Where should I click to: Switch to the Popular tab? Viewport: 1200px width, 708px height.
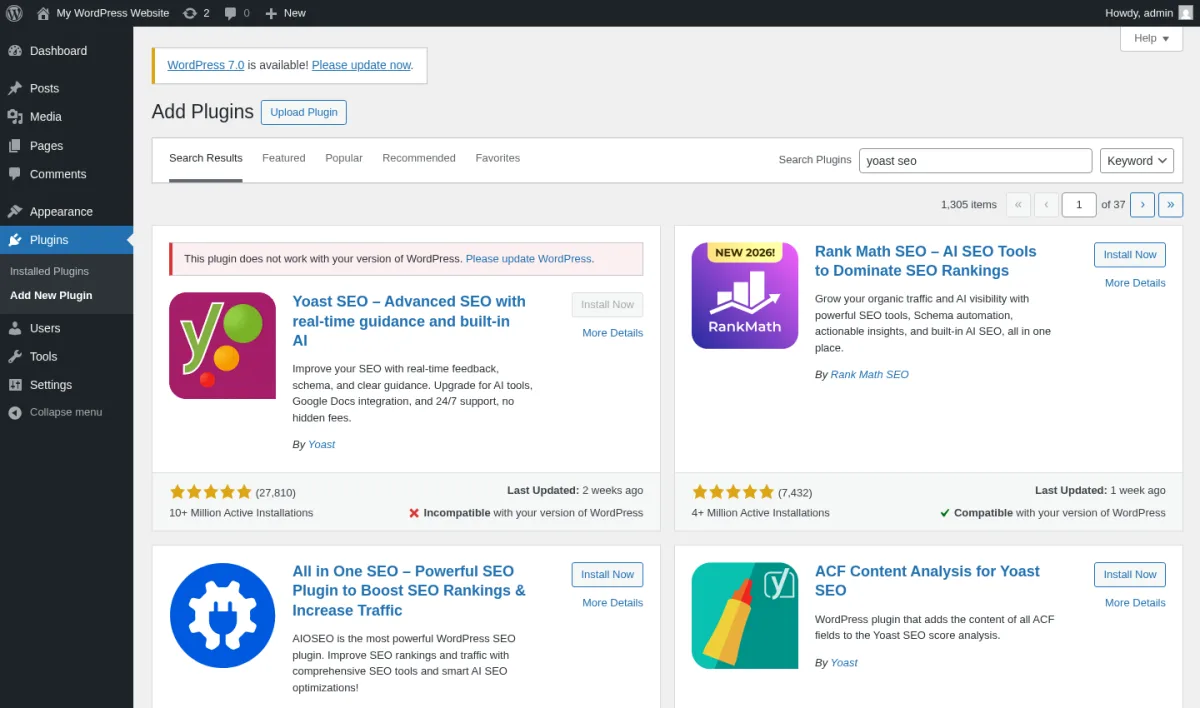pyautogui.click(x=344, y=158)
